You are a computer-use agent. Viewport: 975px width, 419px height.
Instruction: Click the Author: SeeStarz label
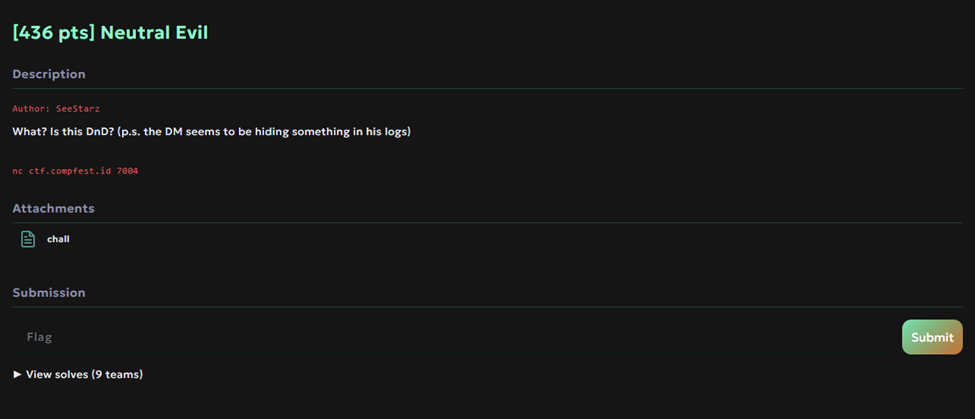point(56,109)
